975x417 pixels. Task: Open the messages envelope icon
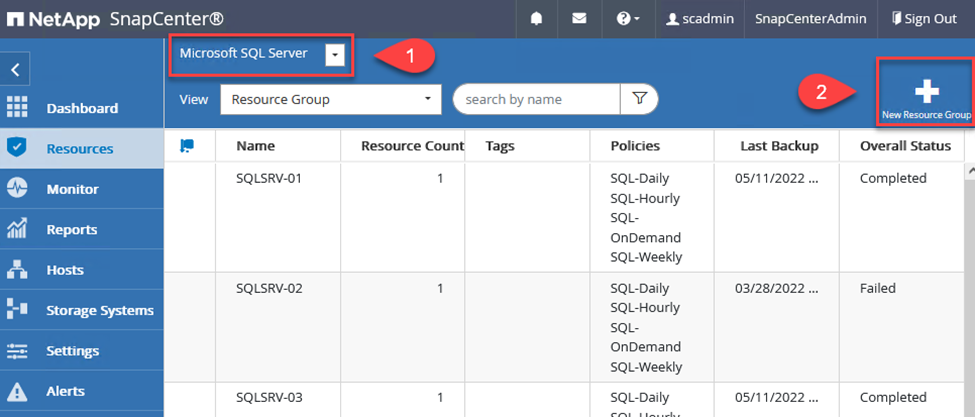[578, 18]
